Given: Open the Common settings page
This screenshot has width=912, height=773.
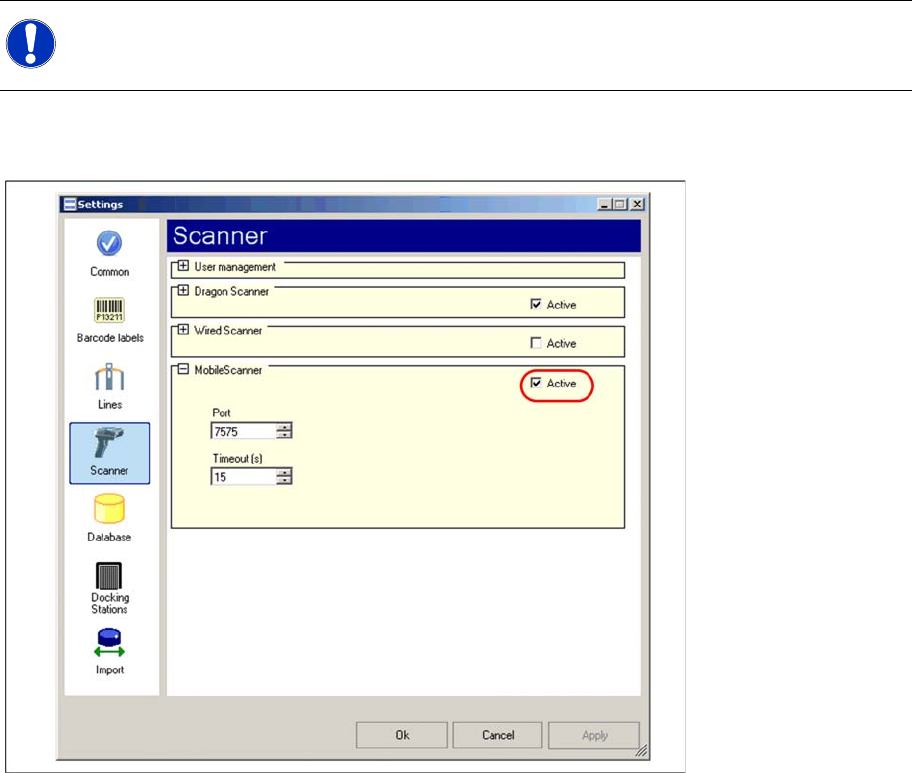Looking at the screenshot, I should pos(109,253).
